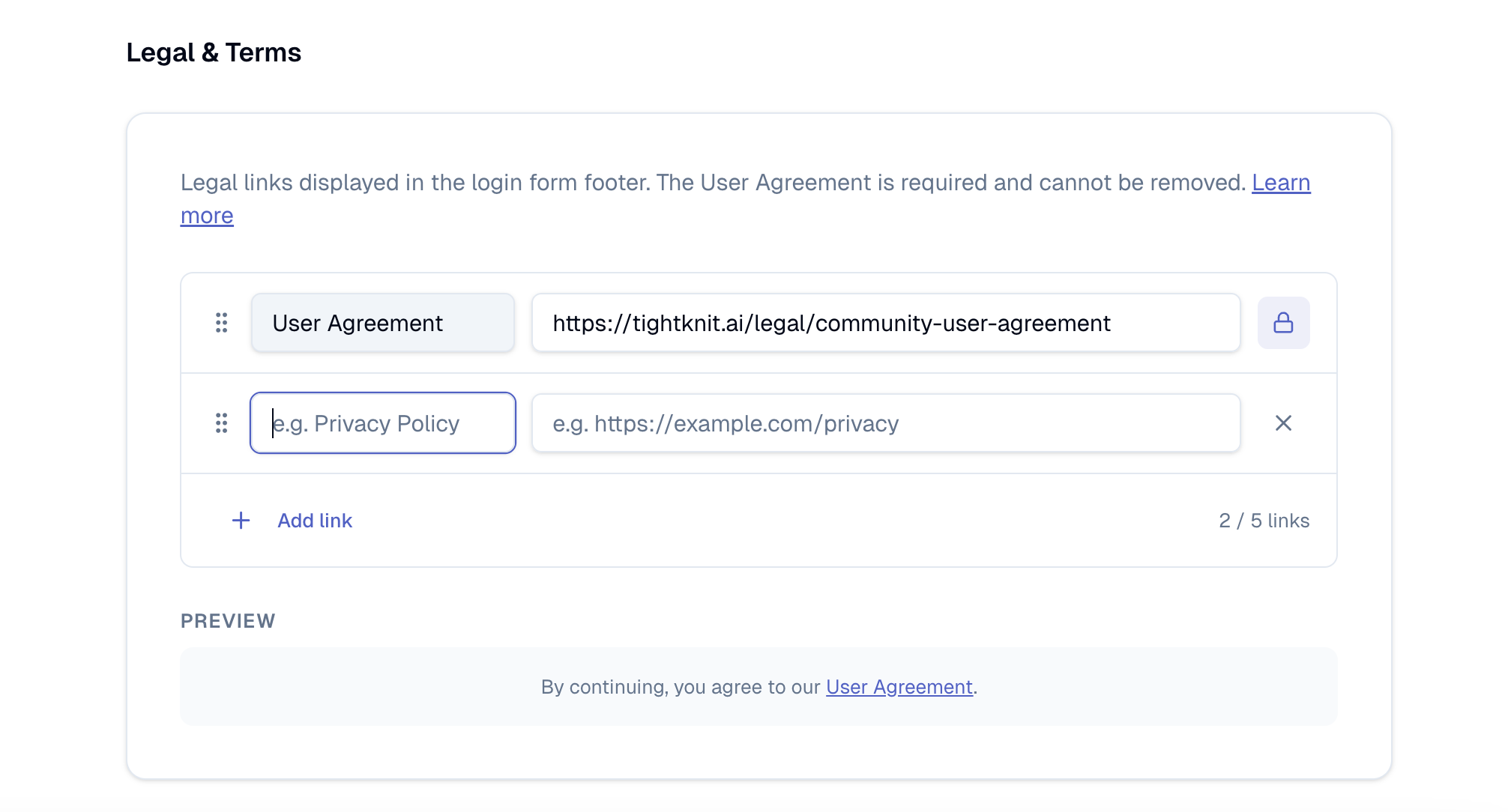Open User Agreement link in the preview
Screen dimensions: 1508x812
pos(899,687)
